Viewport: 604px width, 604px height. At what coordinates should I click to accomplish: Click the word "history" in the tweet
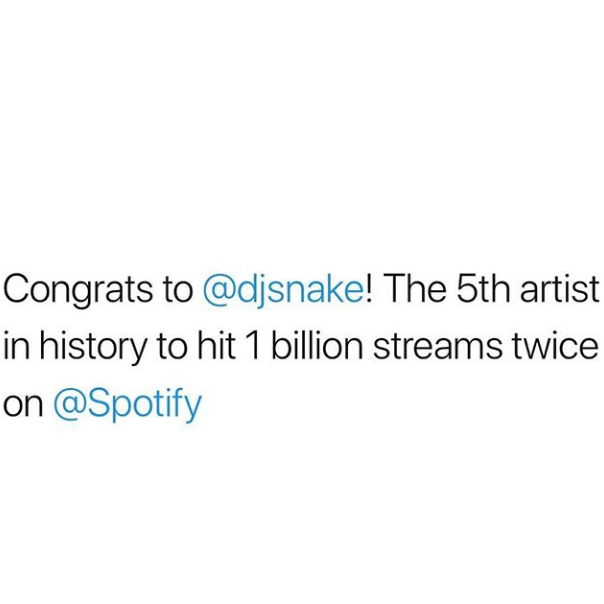[x=93, y=346]
